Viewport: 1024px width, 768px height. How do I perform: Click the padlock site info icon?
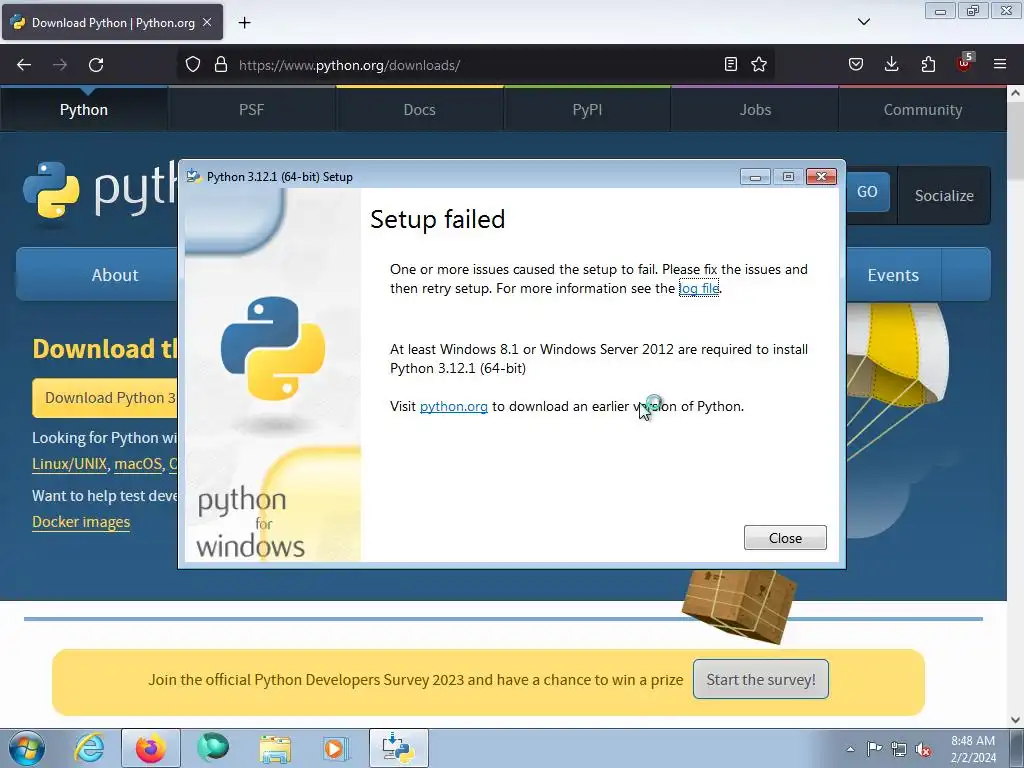point(221,65)
